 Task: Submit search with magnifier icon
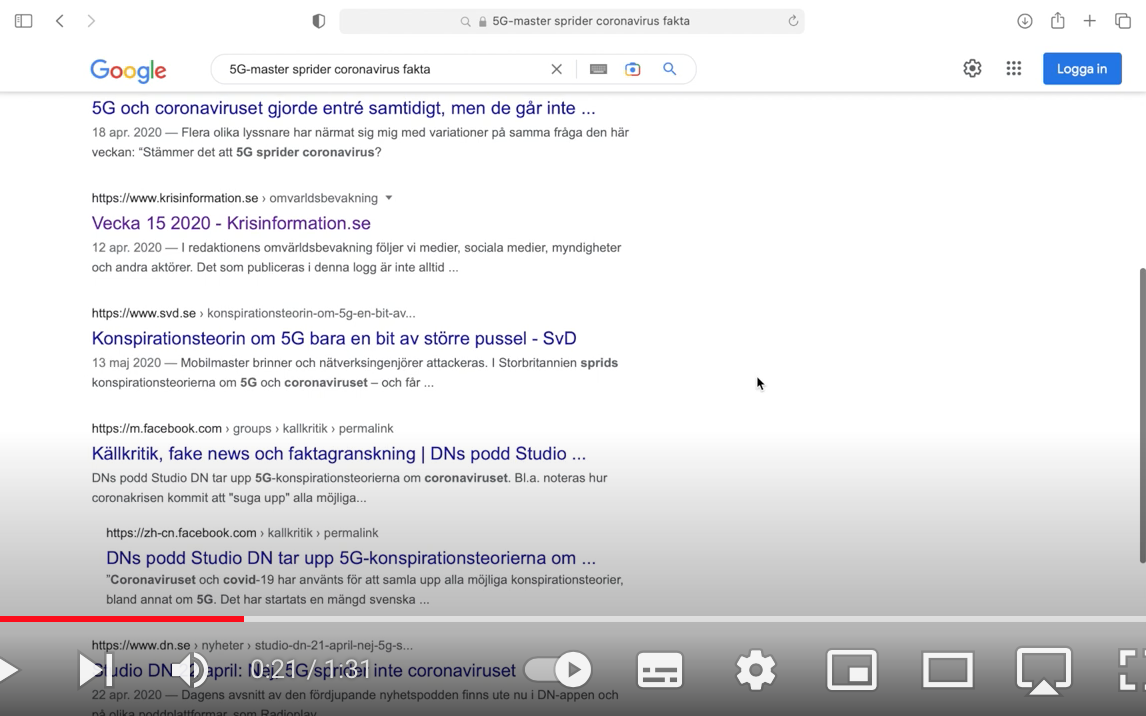click(669, 69)
